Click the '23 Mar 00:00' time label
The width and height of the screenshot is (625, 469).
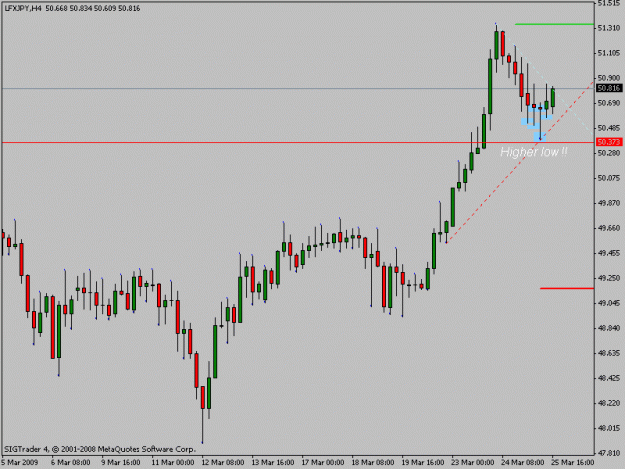coord(473,463)
